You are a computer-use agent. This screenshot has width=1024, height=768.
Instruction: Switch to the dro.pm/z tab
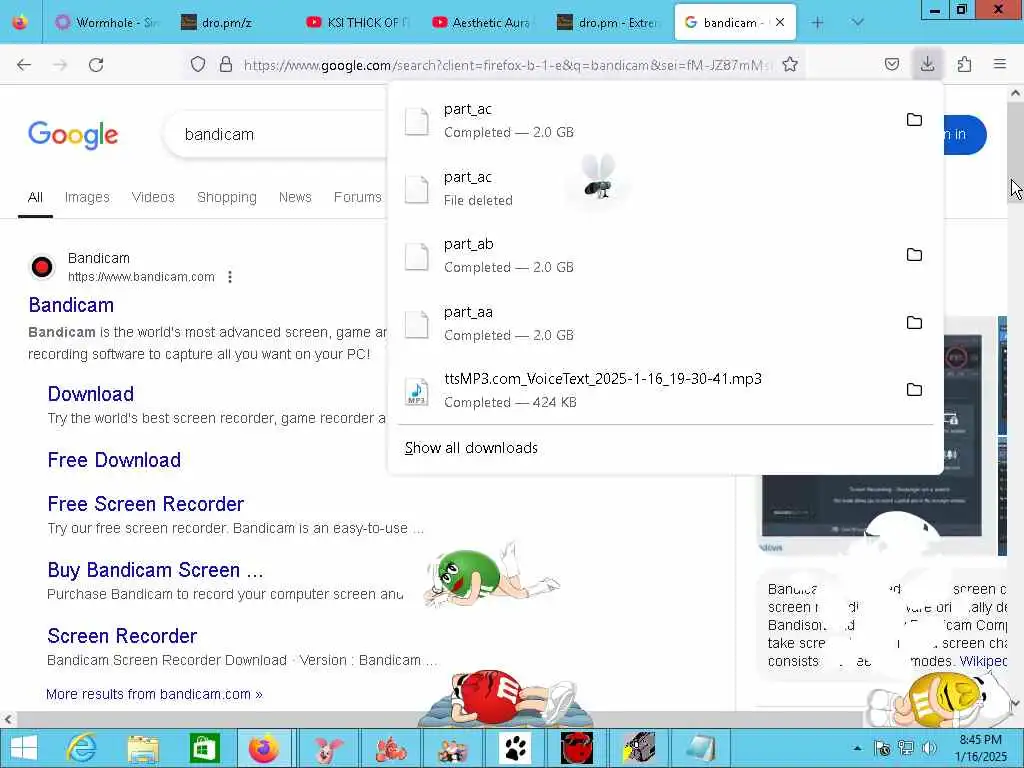click(233, 22)
